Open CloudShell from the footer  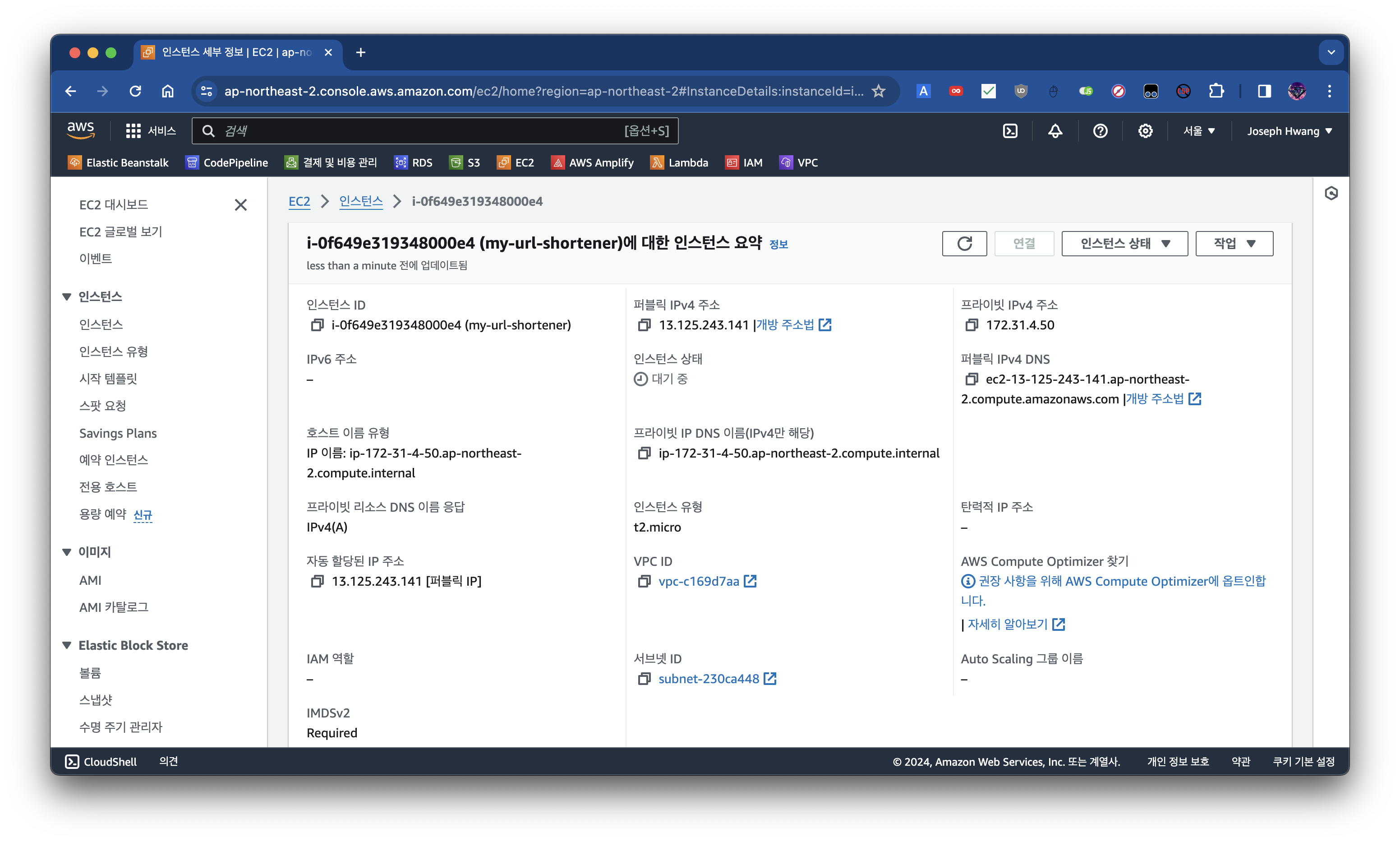101,761
